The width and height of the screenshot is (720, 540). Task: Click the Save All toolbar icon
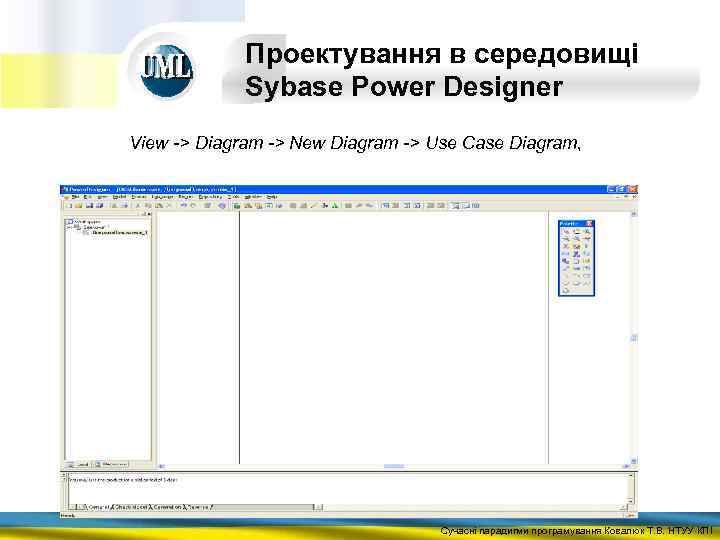point(99,206)
